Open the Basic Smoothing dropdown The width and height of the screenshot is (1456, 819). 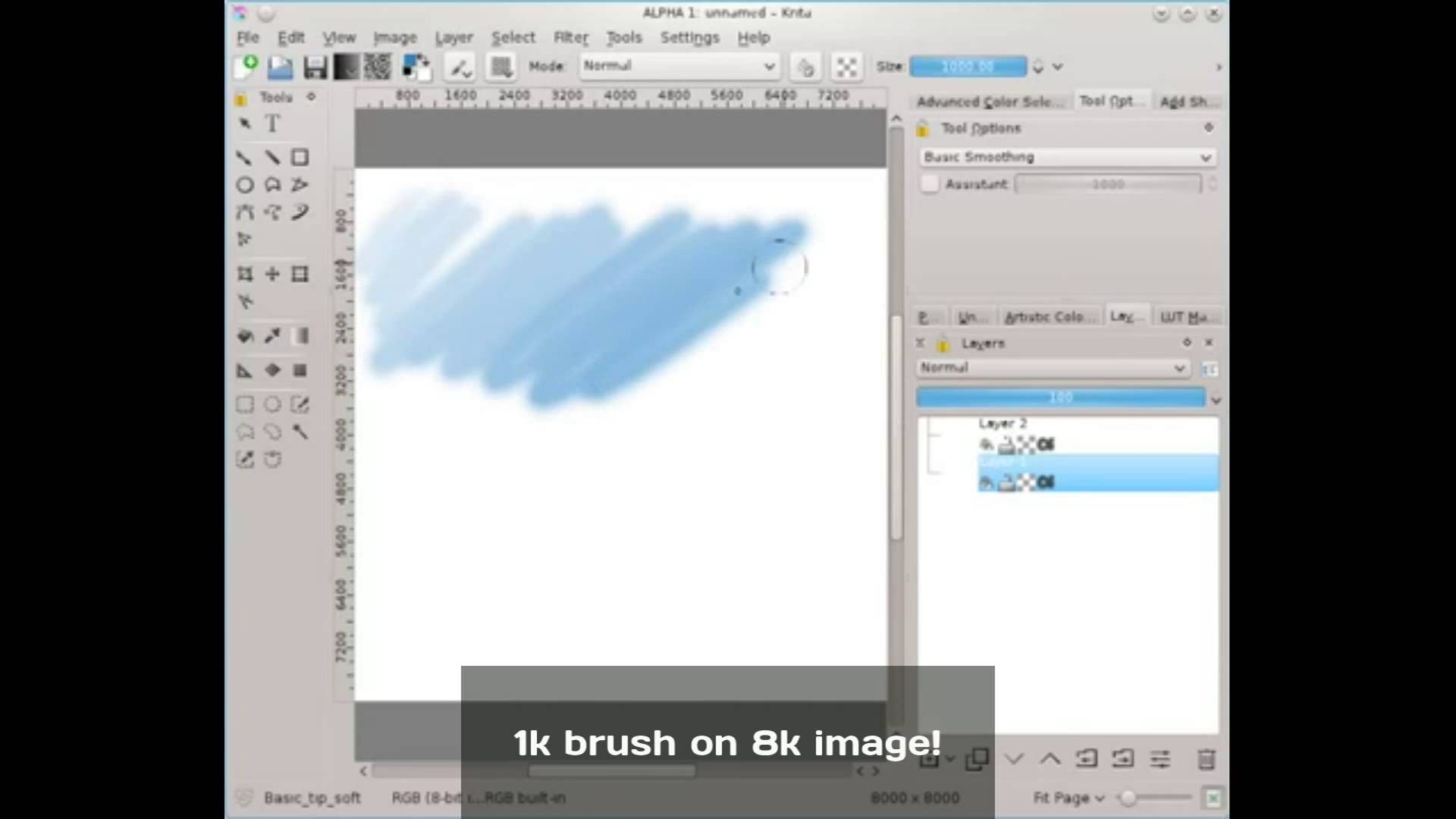(1068, 157)
